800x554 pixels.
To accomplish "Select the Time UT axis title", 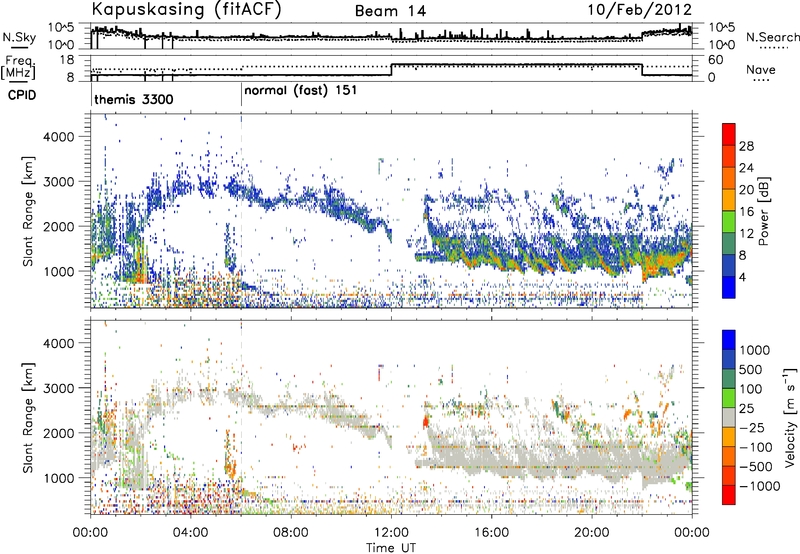I will pyautogui.click(x=391, y=548).
